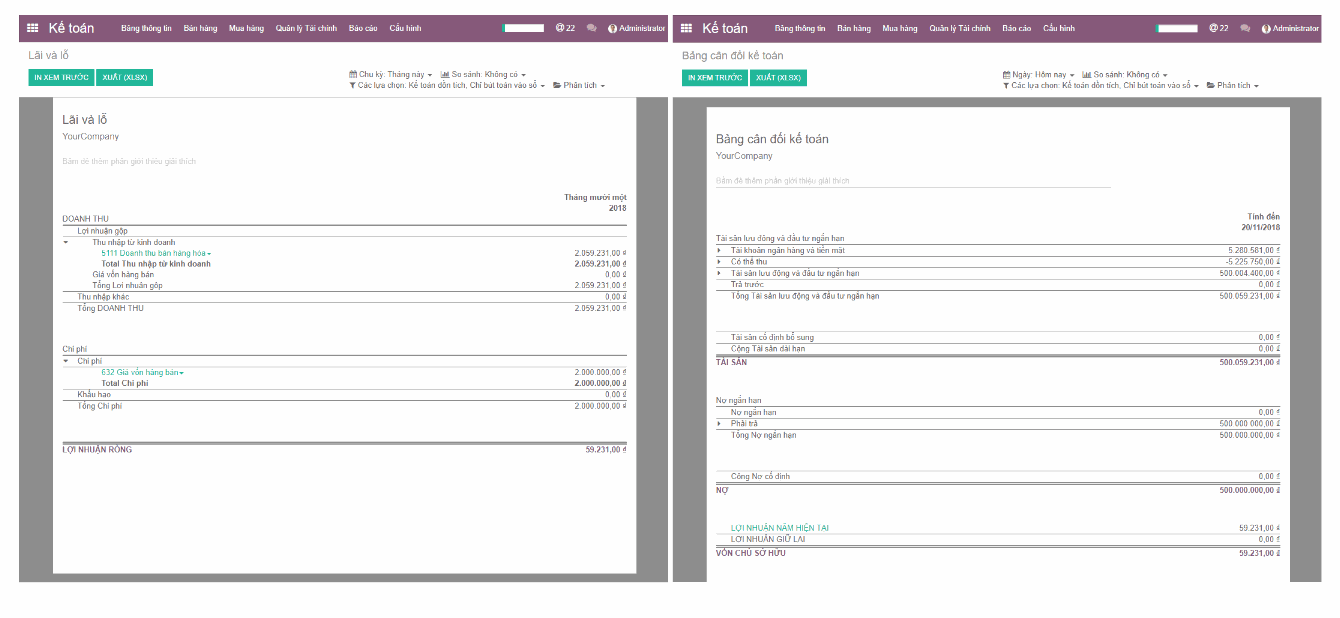Open Phân tích via its folder icon
Image resolution: width=1340 pixels, height=618 pixels.
(x=558, y=86)
